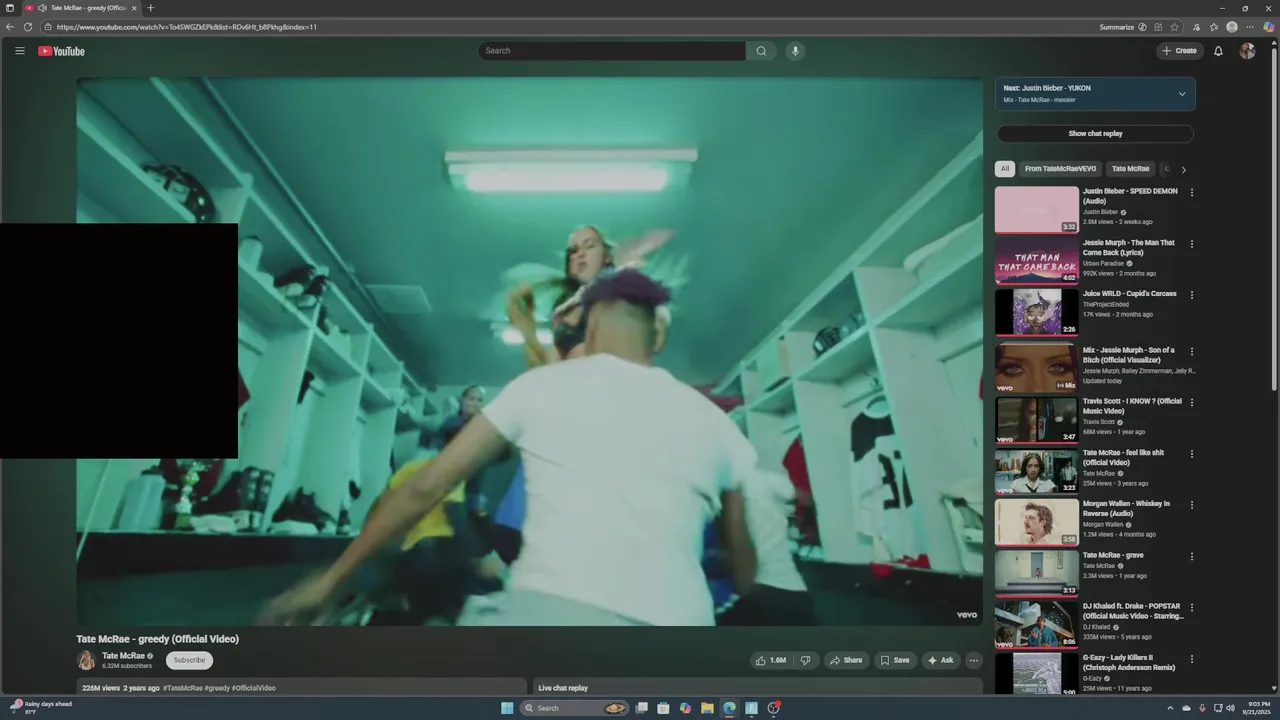The image size is (1280, 720).
Task: Go to the YouTube home logo
Action: coord(61,51)
